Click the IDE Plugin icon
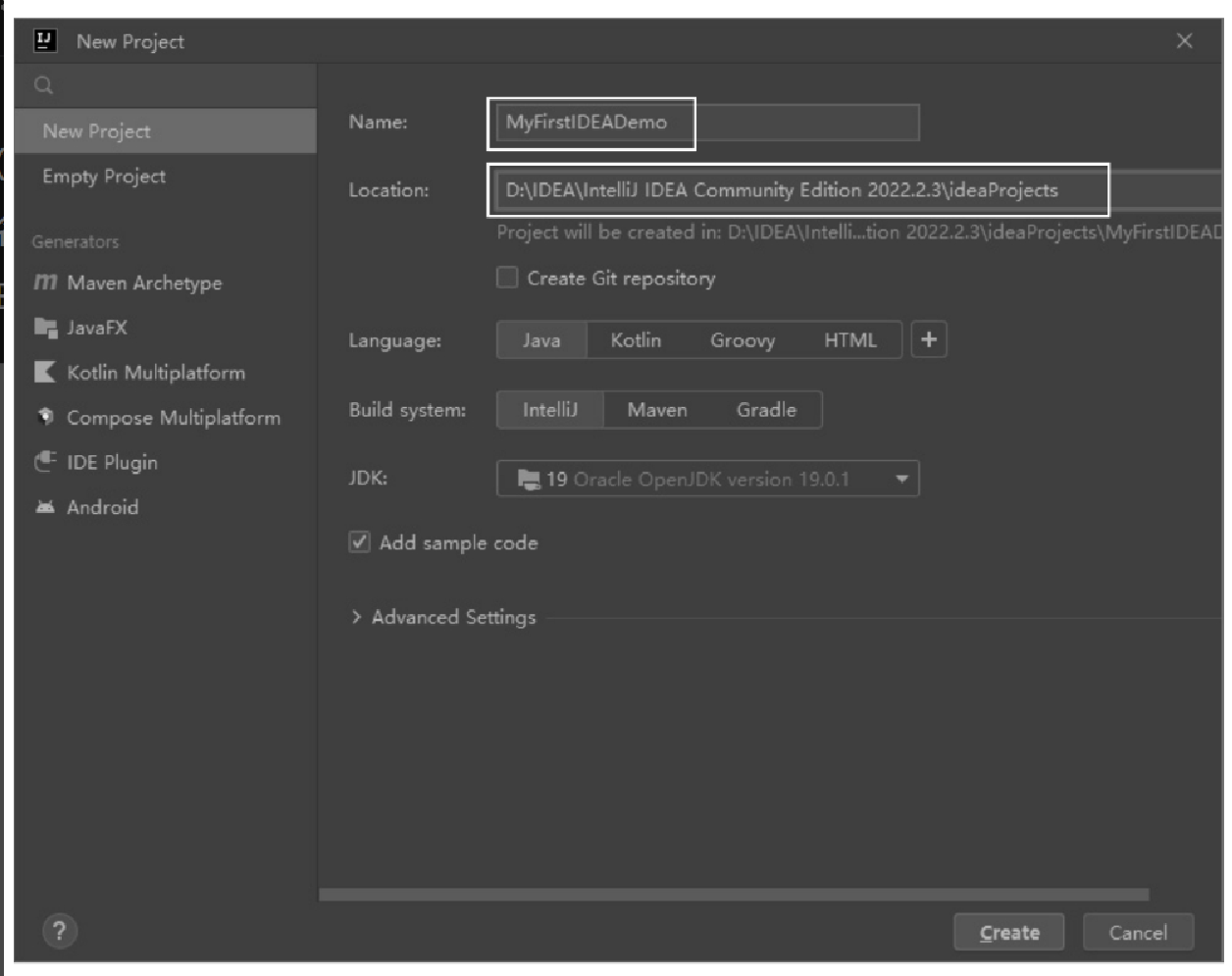This screenshot has height=976, width=1232. pyautogui.click(x=45, y=462)
